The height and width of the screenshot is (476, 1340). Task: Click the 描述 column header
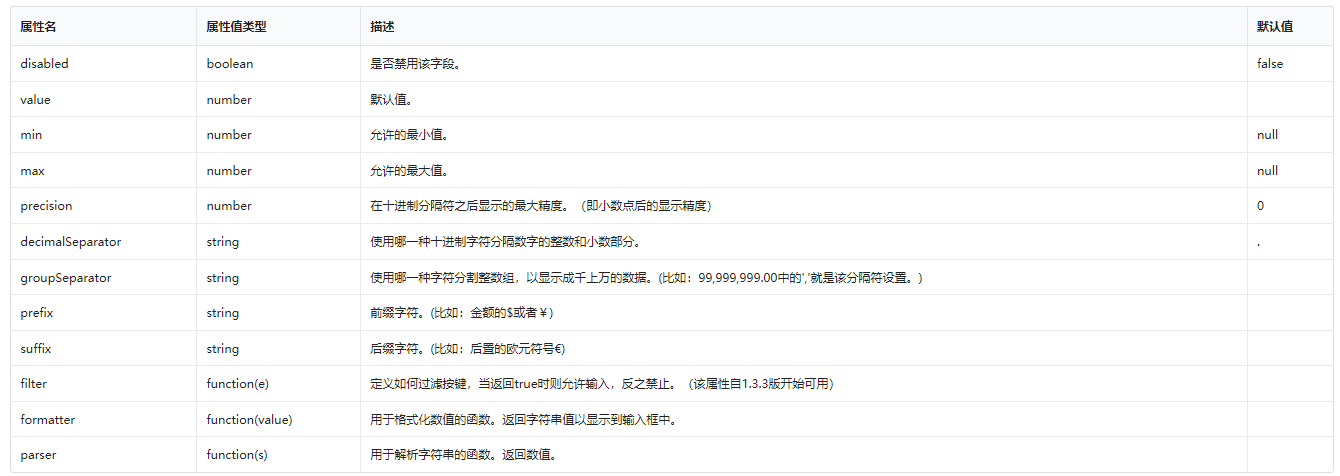click(x=383, y=27)
